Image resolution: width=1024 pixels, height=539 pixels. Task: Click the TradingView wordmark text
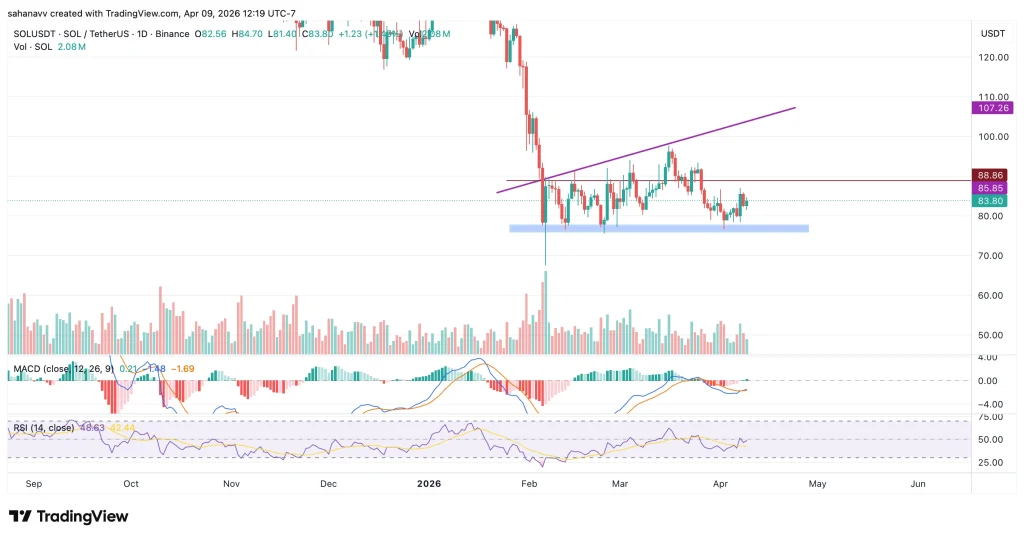coord(76,516)
